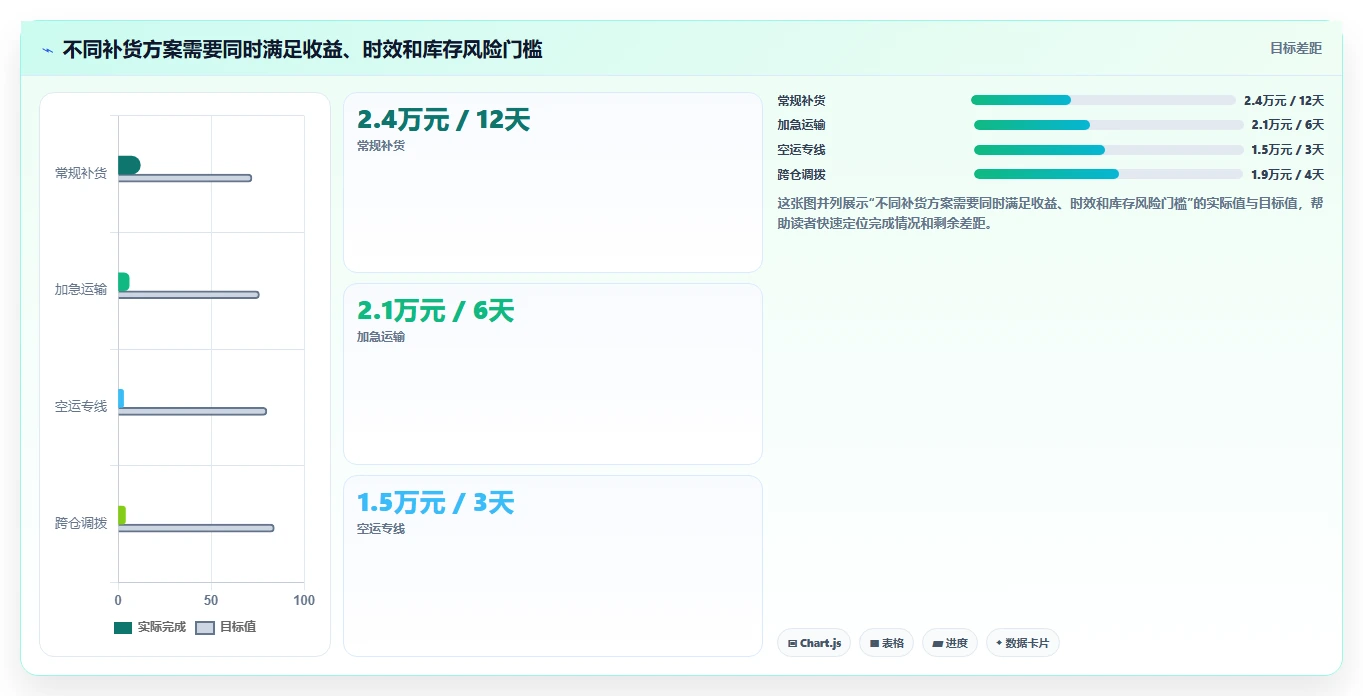Click the 1.9万元 / 4天 progress value
Screen dimensions: 1363x696
[1287, 175]
